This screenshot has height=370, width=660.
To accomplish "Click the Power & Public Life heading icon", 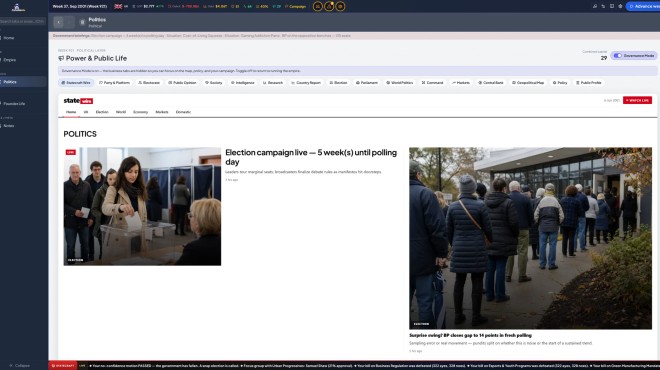I will tap(61, 59).
